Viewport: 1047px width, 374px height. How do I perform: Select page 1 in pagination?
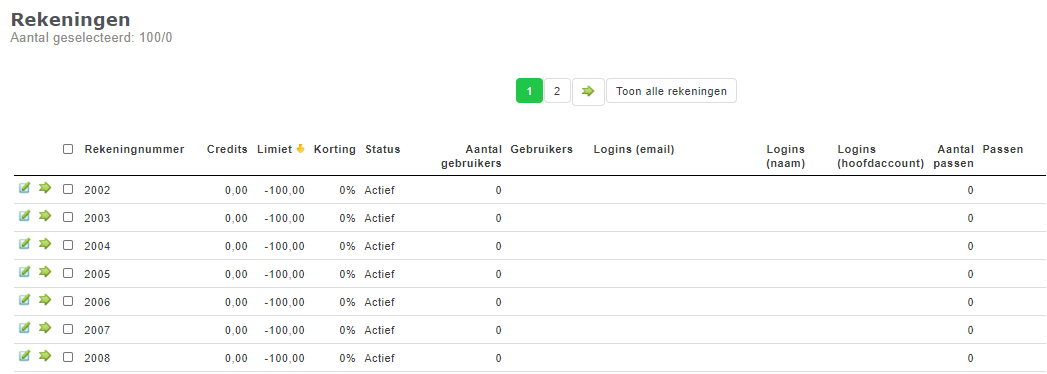coord(530,91)
